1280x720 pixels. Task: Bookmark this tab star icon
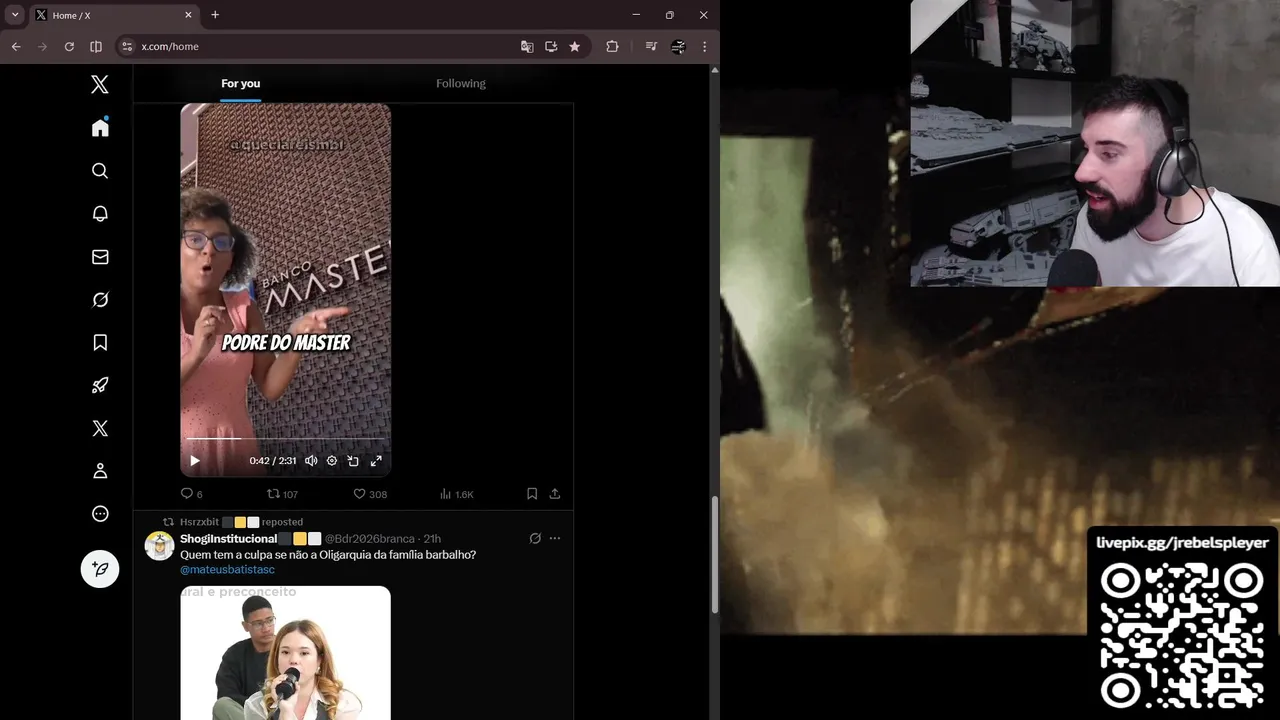tap(575, 46)
